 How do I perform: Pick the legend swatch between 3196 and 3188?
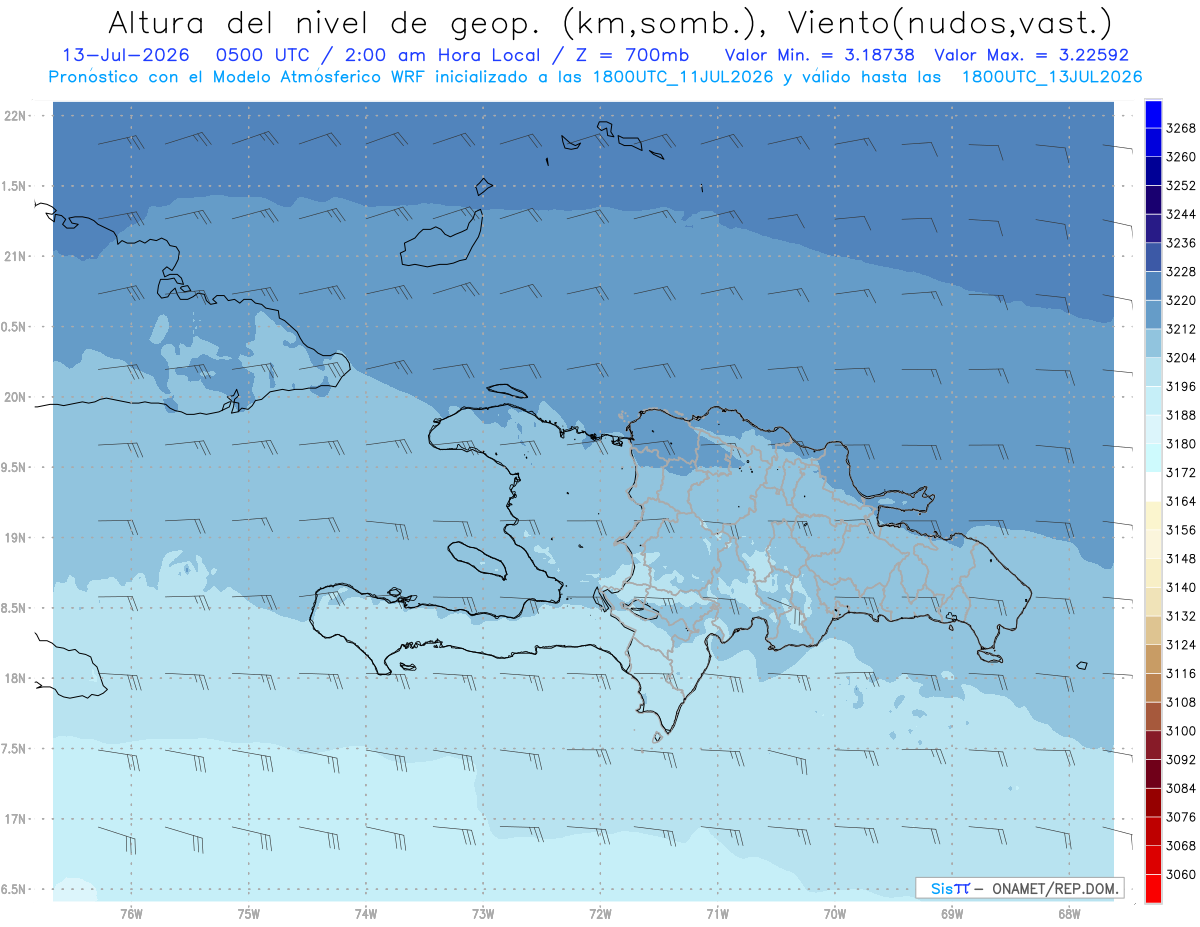point(1153,400)
